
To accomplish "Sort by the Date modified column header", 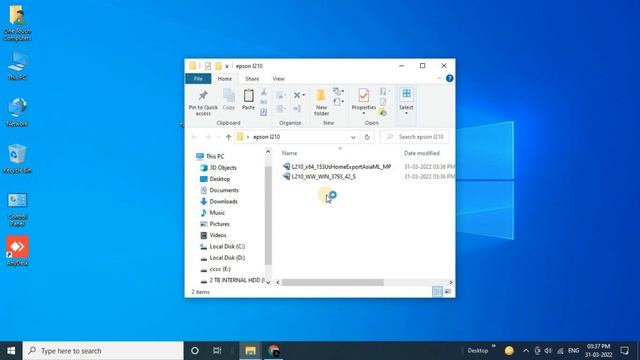I will point(422,153).
